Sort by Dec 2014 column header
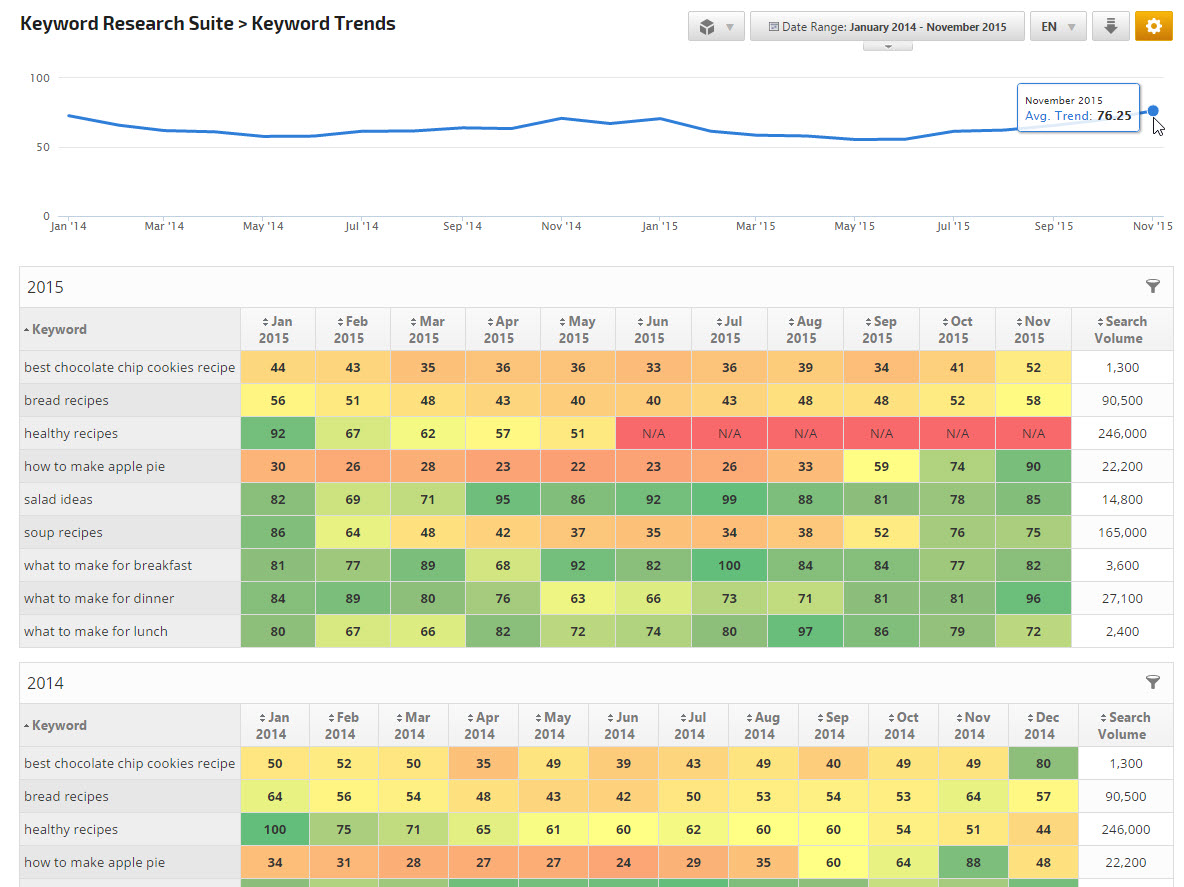This screenshot has height=887, width=1184. click(x=1039, y=726)
